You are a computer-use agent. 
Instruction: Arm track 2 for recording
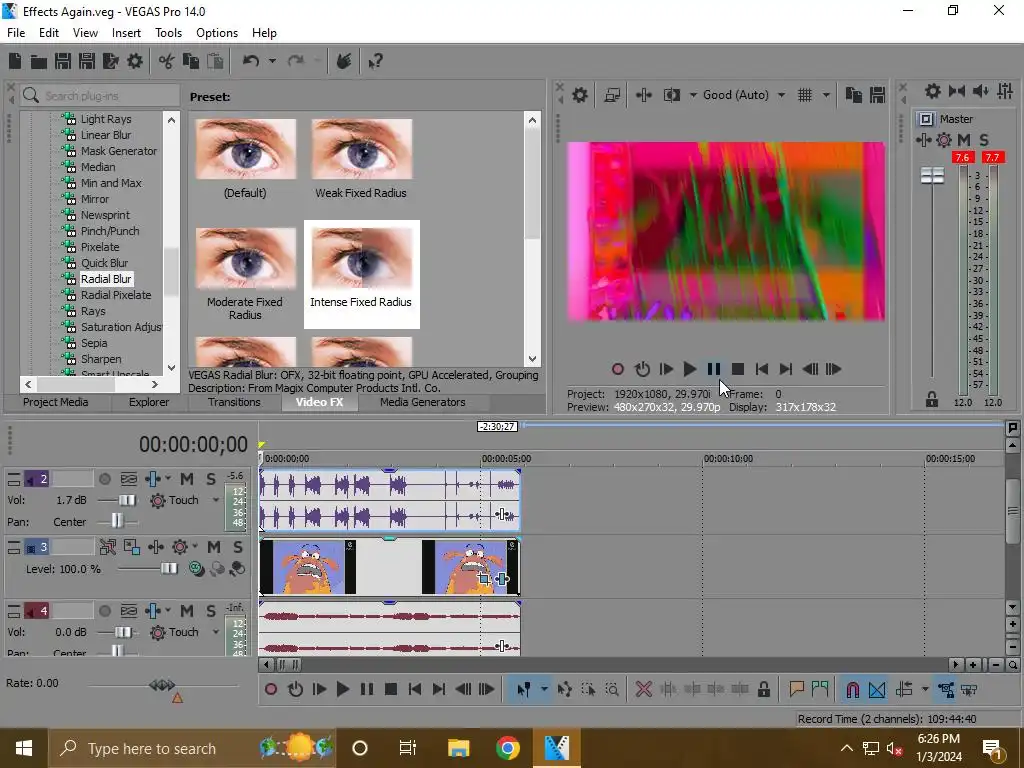(104, 479)
